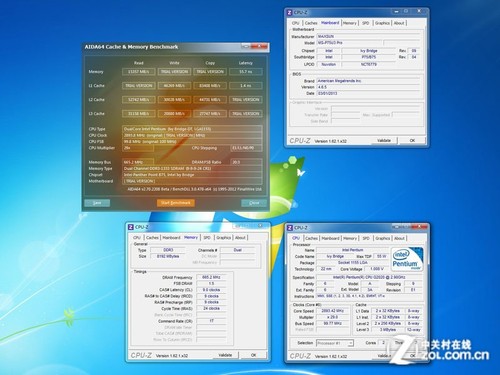The width and height of the screenshot is (500, 375).
Task: Open SPD tab in Mainboard window
Action: [x=366, y=23]
